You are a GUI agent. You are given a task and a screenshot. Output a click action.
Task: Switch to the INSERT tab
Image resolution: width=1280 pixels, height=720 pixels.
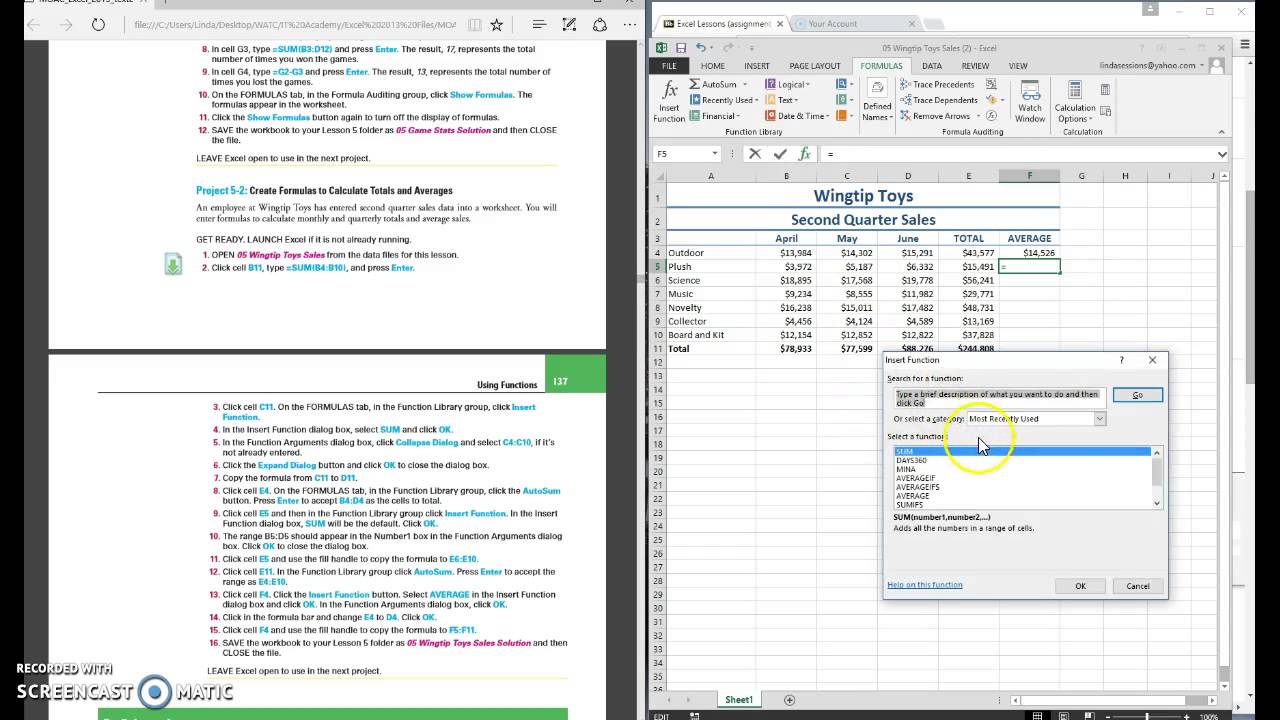tap(757, 66)
